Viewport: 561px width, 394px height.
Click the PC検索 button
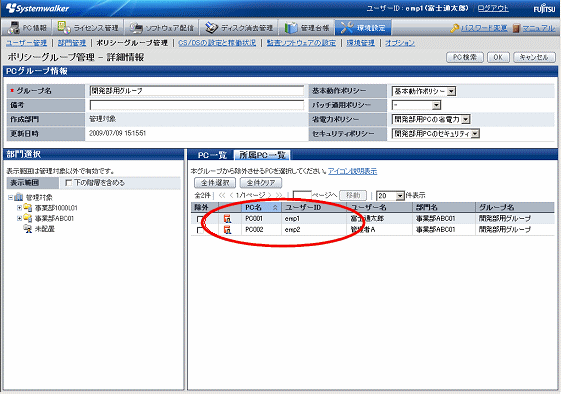pos(465,57)
